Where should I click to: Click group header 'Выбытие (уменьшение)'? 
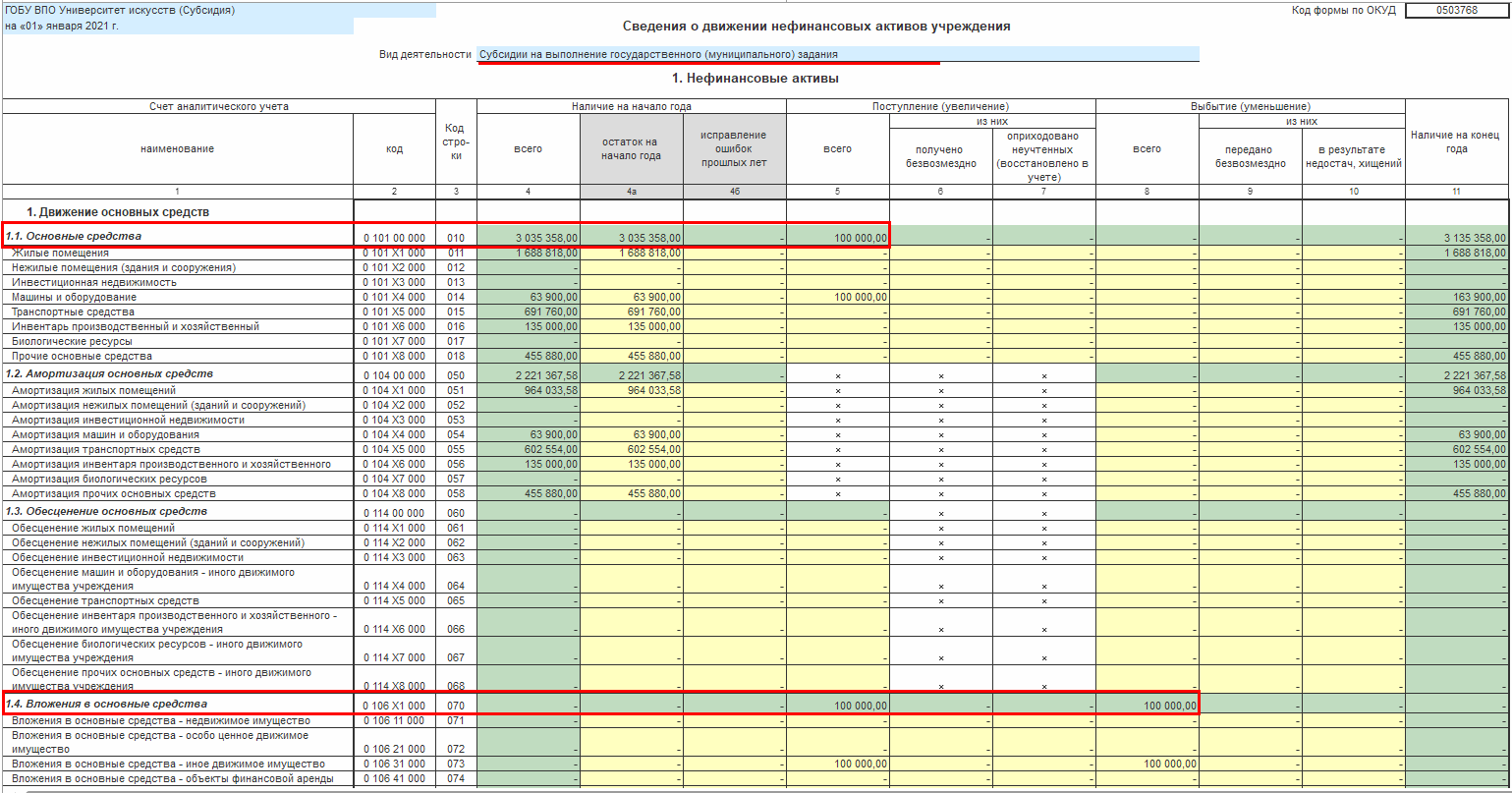point(1251,106)
